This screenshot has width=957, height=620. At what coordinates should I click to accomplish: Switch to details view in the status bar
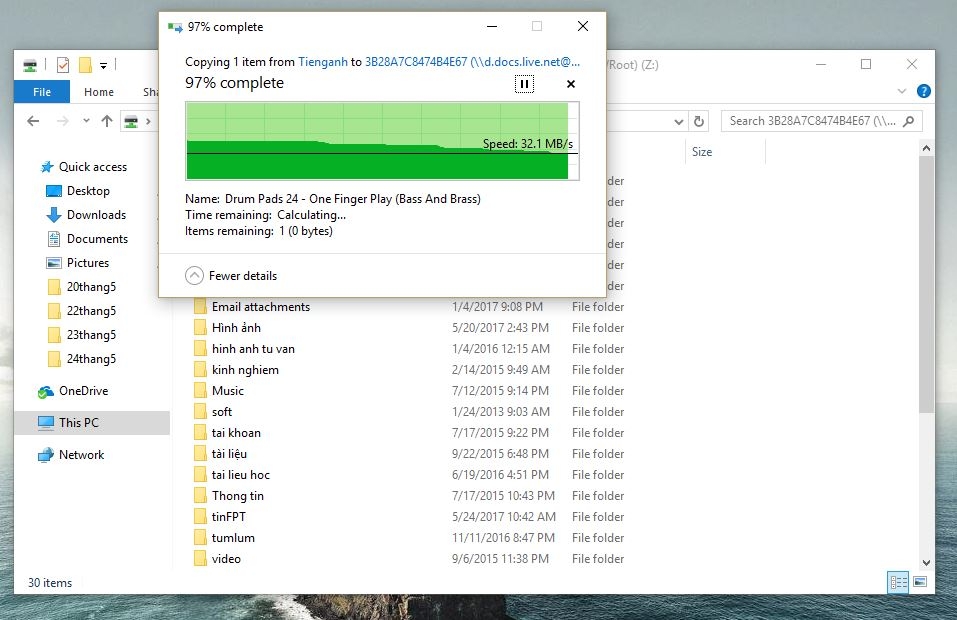898,582
